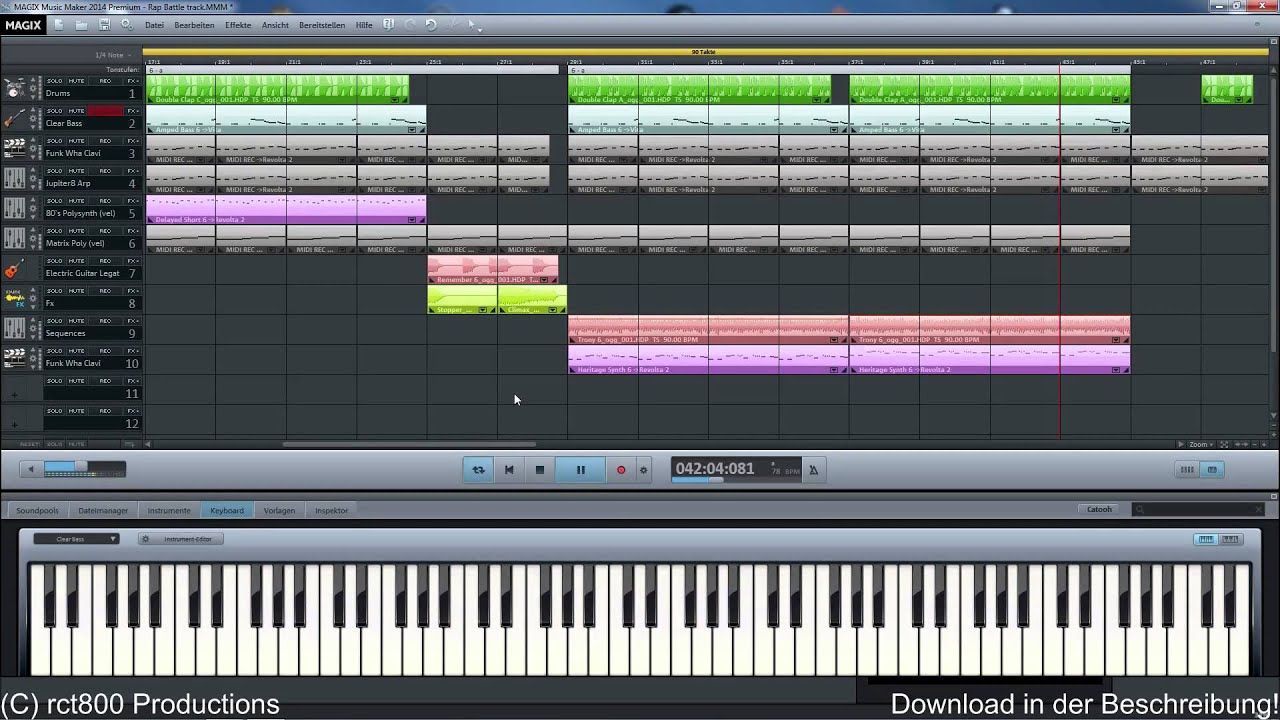Screen dimensions: 1280x720
Task: Open FX dropdown on Fx track 8
Action: (133, 291)
